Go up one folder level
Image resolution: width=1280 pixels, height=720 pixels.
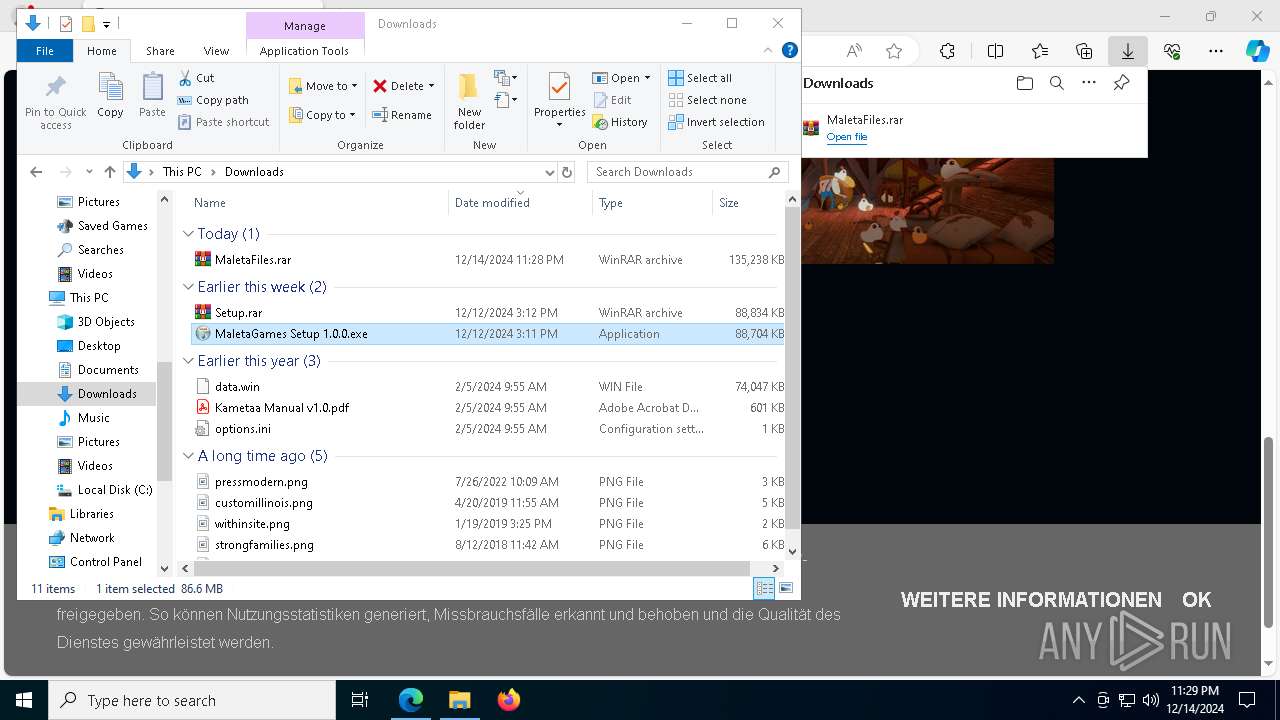(110, 172)
